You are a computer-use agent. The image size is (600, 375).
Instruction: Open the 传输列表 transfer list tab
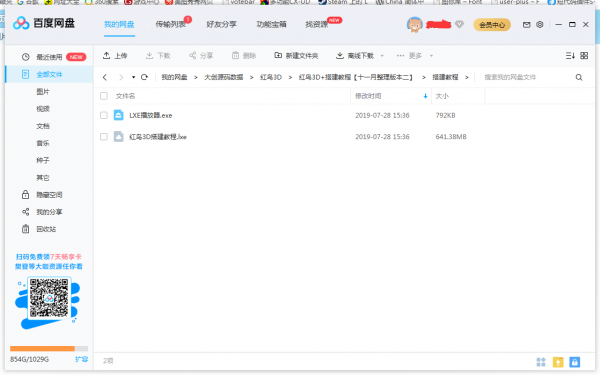pyautogui.click(x=171, y=24)
